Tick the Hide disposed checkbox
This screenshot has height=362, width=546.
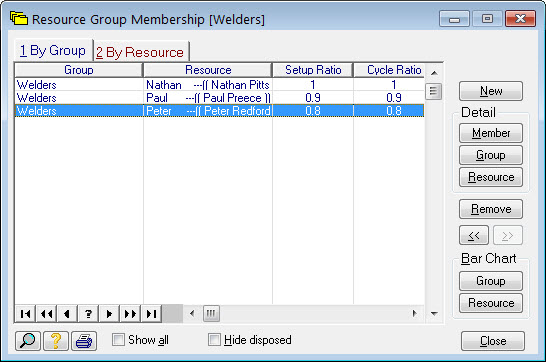point(214,340)
